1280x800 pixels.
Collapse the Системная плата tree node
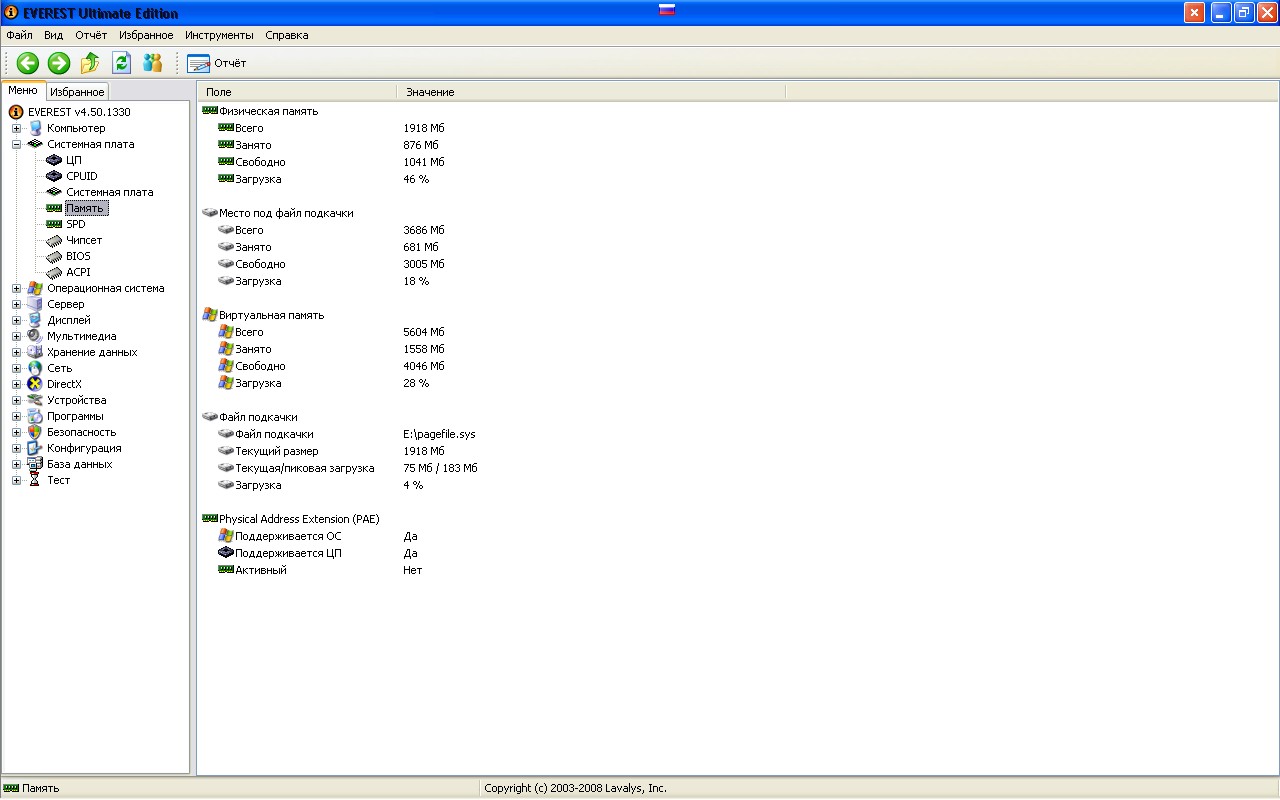[x=16, y=144]
